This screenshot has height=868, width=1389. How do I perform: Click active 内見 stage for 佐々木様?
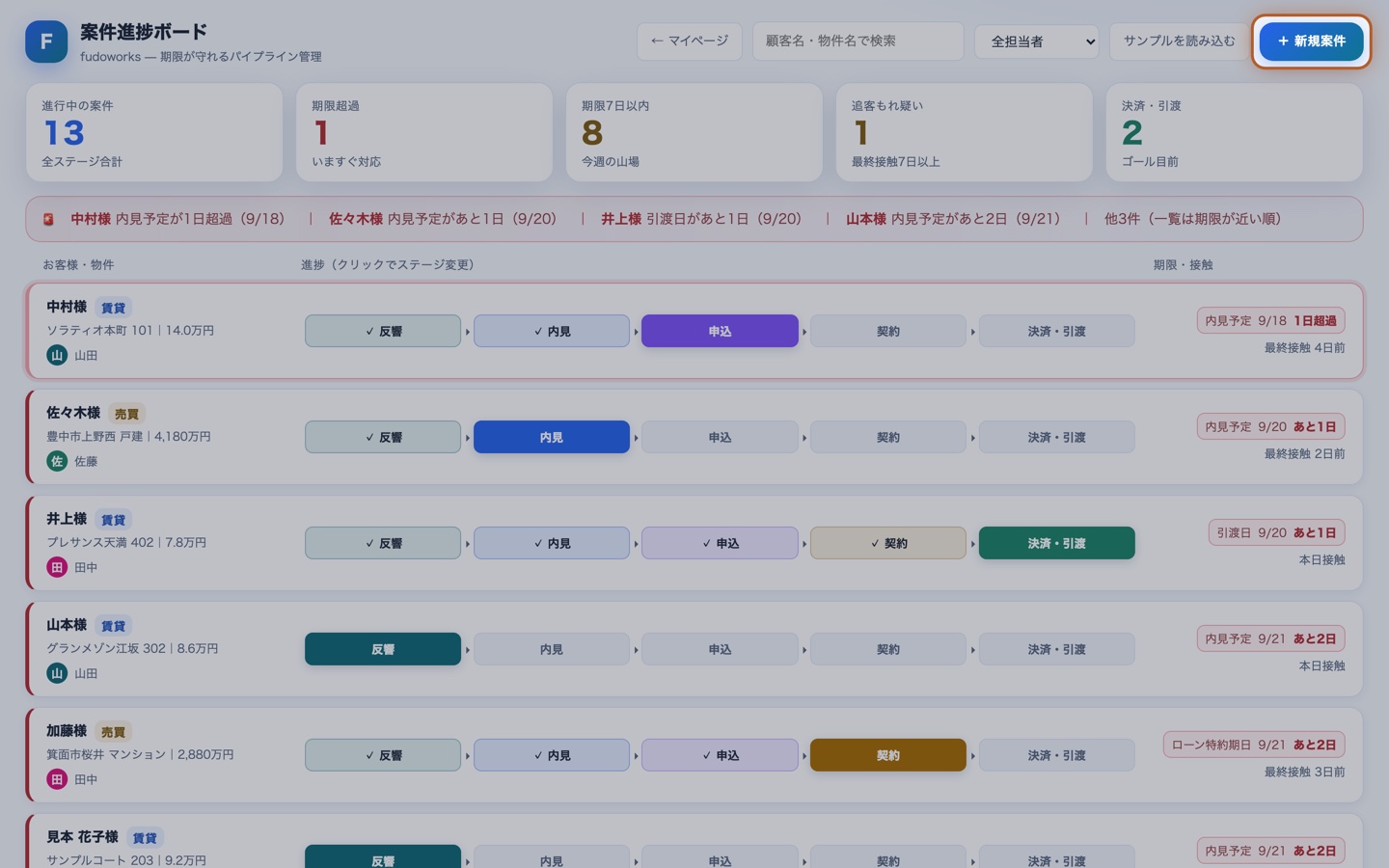pos(552,437)
